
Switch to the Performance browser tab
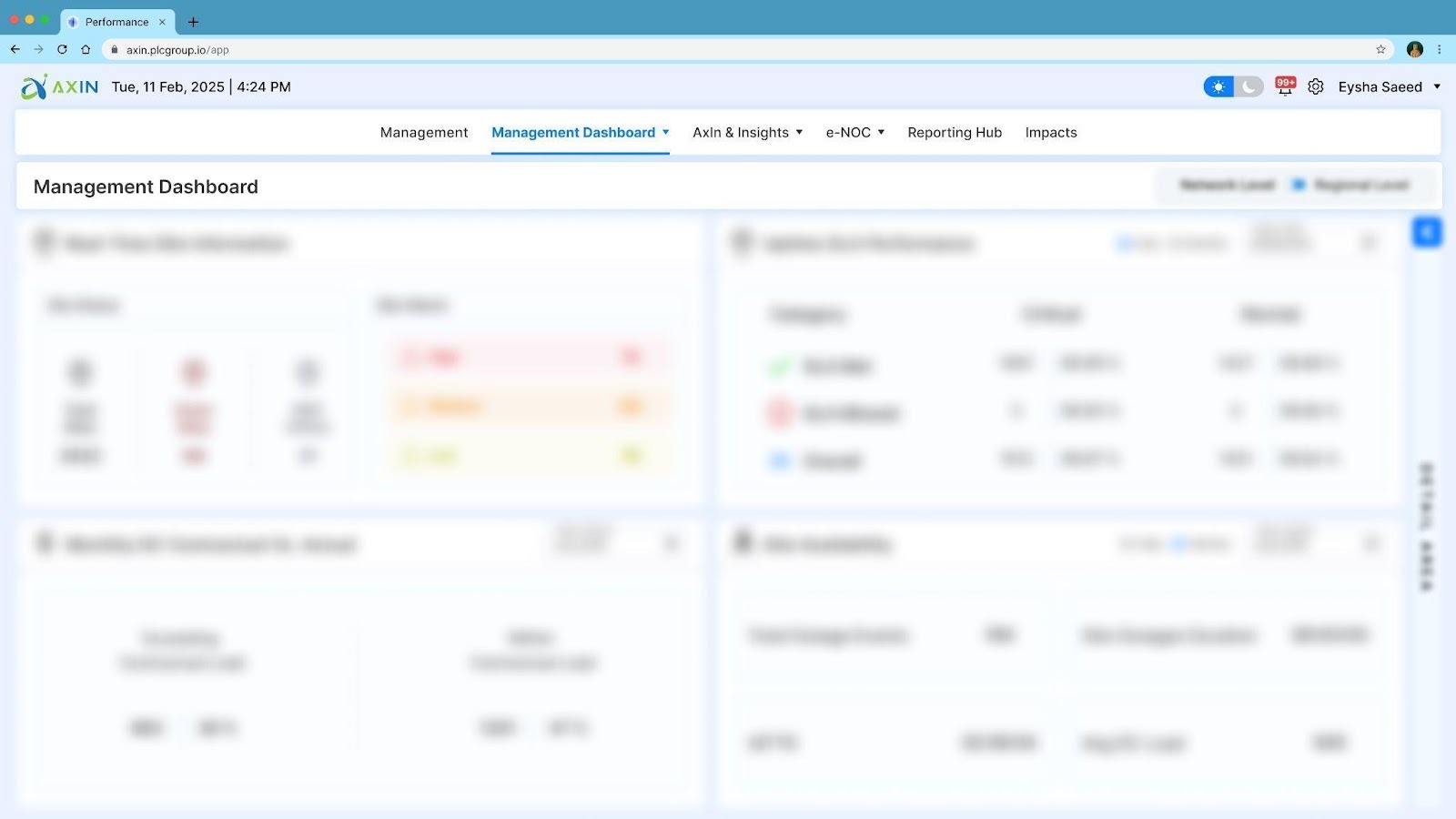pyautogui.click(x=116, y=22)
